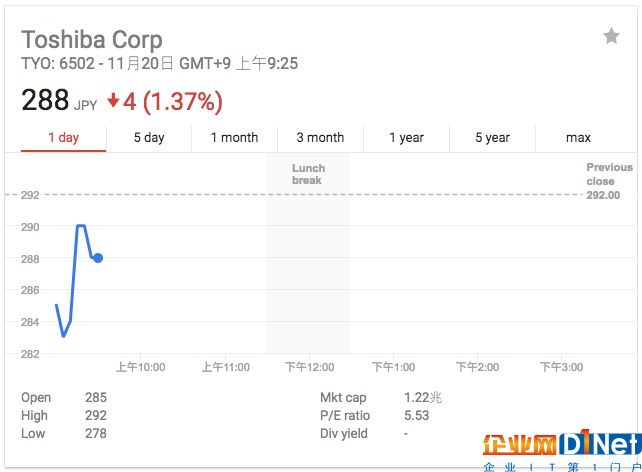Select the 1 year range tab
The image size is (642, 472).
(406, 138)
